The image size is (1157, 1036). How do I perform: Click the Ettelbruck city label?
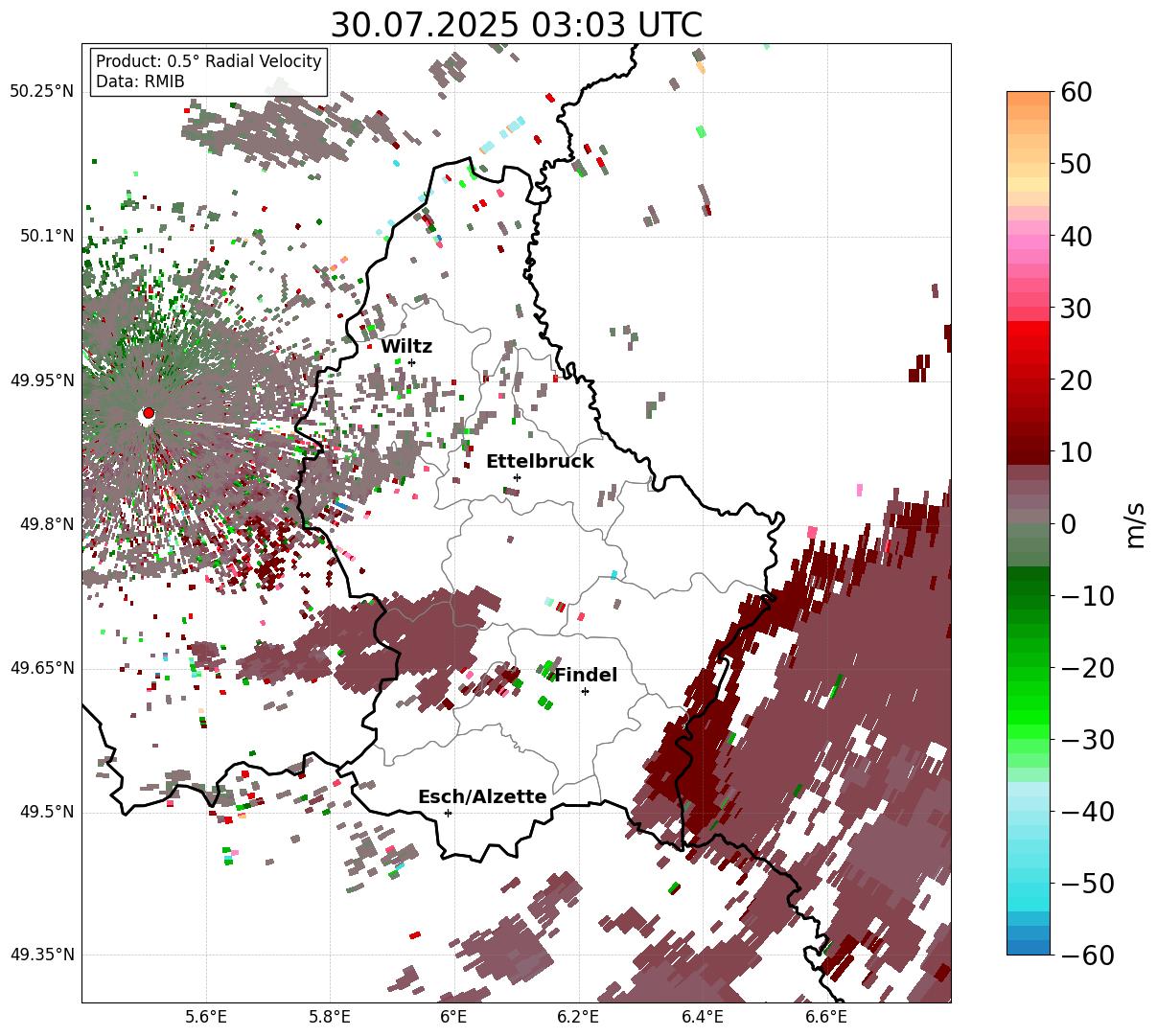(x=540, y=462)
